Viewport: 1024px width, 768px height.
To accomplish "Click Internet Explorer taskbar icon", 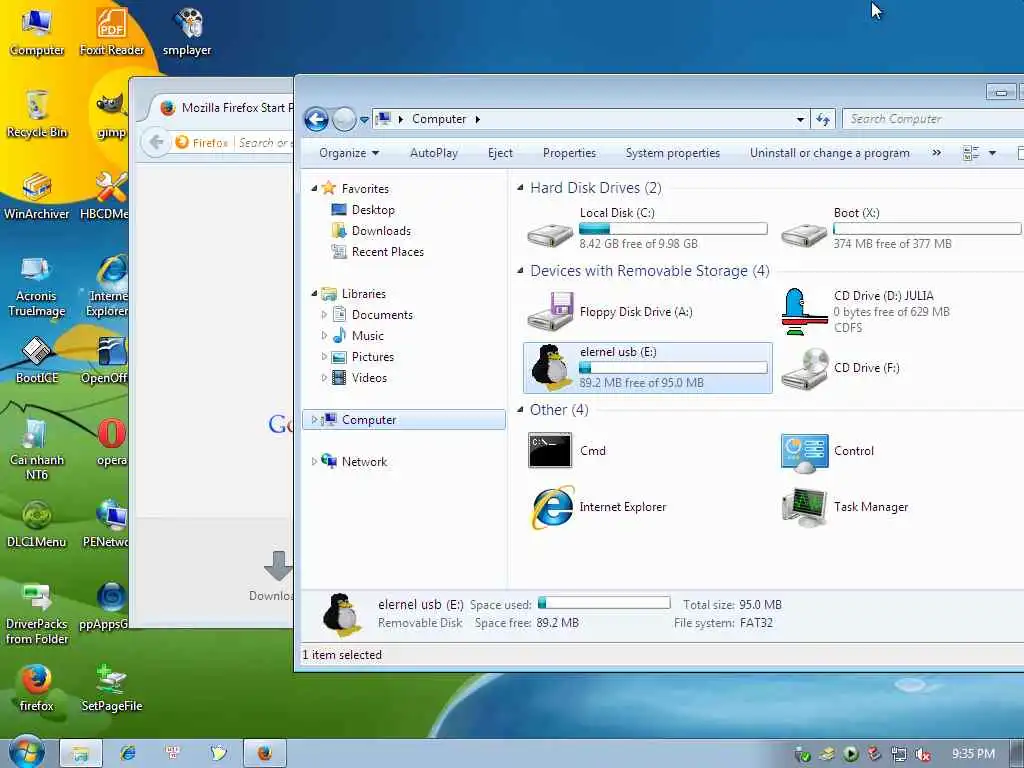I will pyautogui.click(x=128, y=753).
